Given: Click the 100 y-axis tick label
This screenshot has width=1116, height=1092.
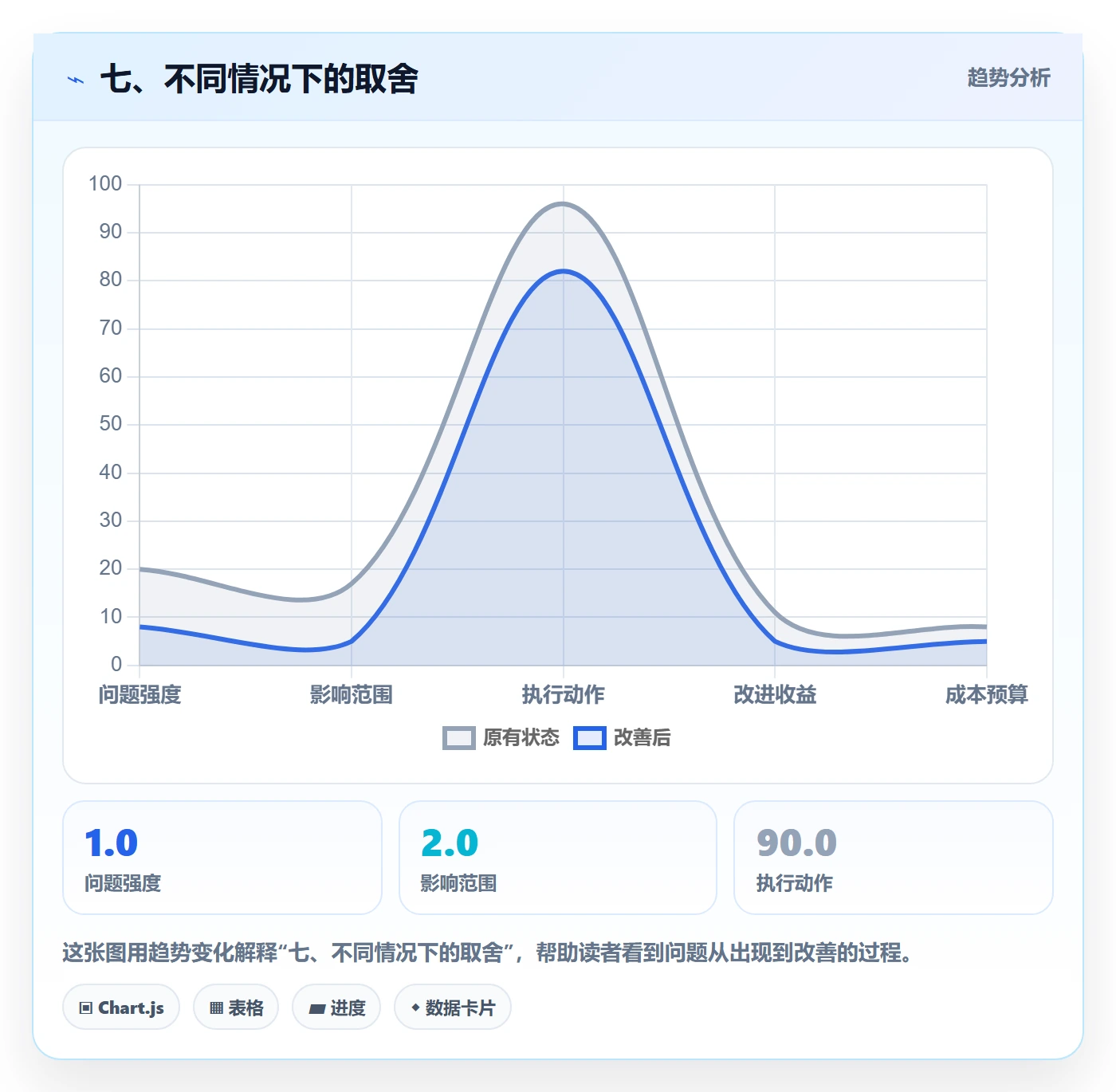Looking at the screenshot, I should pyautogui.click(x=105, y=184).
